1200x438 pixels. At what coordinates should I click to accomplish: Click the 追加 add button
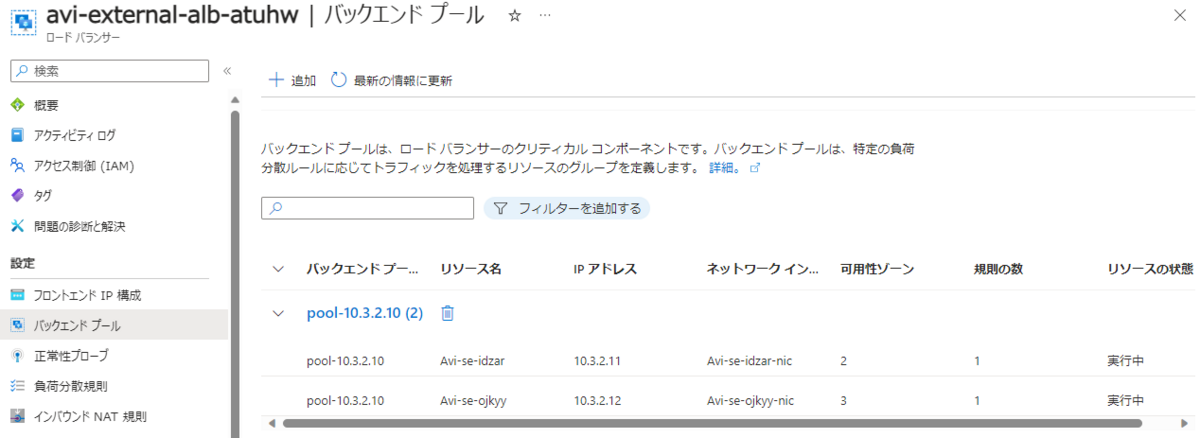point(292,80)
